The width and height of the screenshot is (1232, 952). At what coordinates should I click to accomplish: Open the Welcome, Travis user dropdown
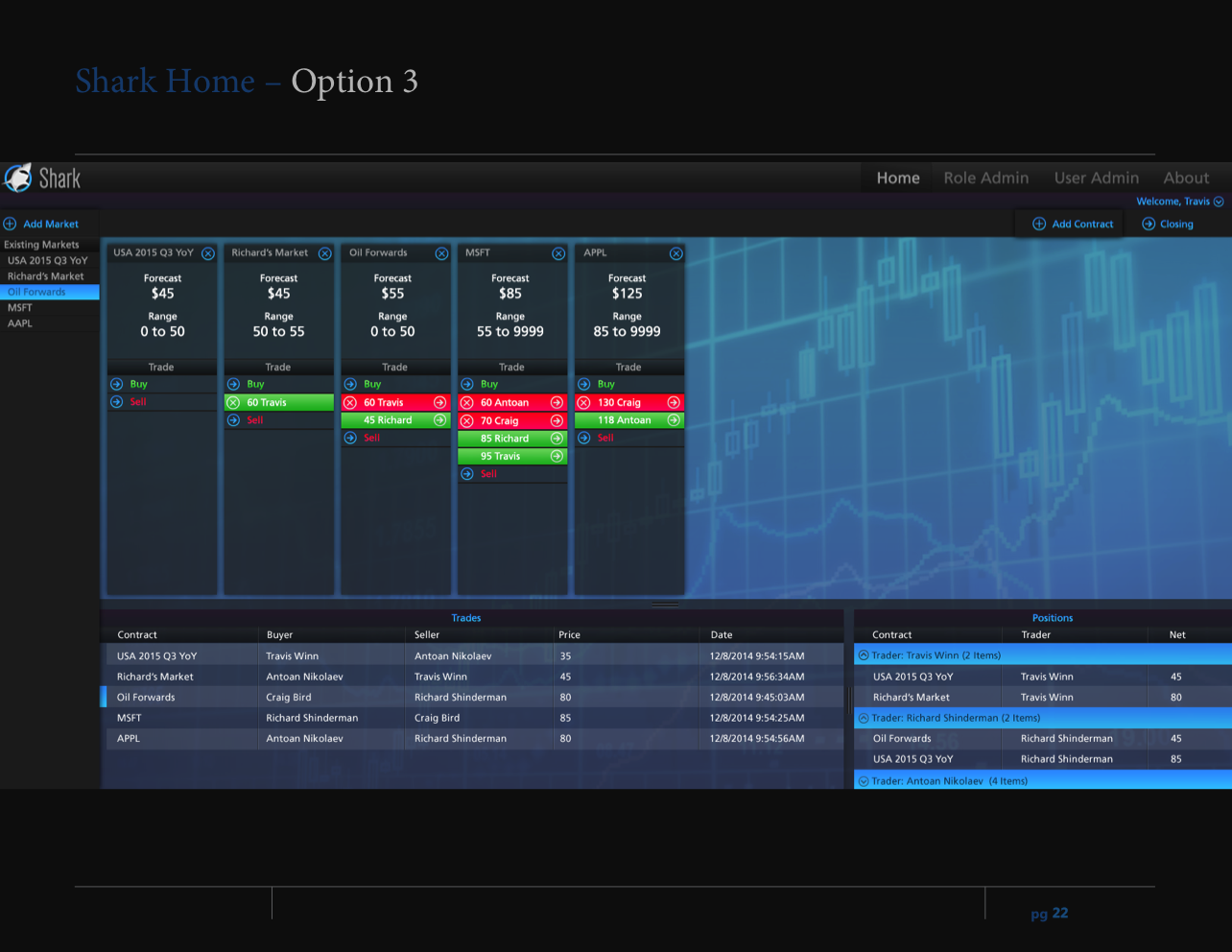(x=1219, y=202)
